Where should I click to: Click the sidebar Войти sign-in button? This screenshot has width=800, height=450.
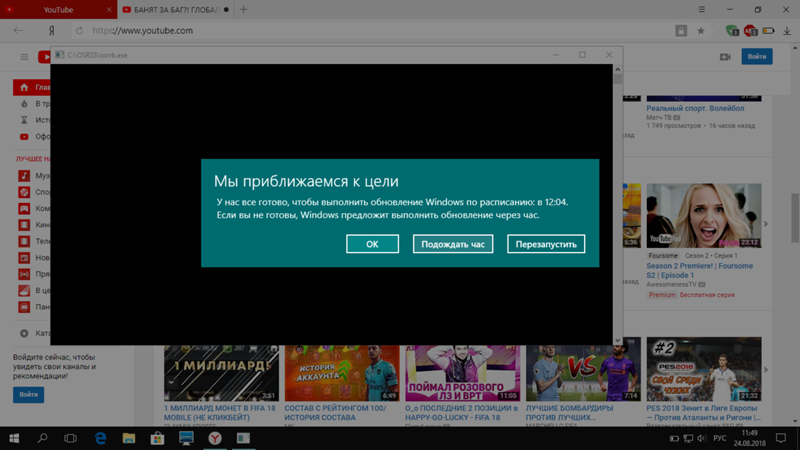point(29,394)
